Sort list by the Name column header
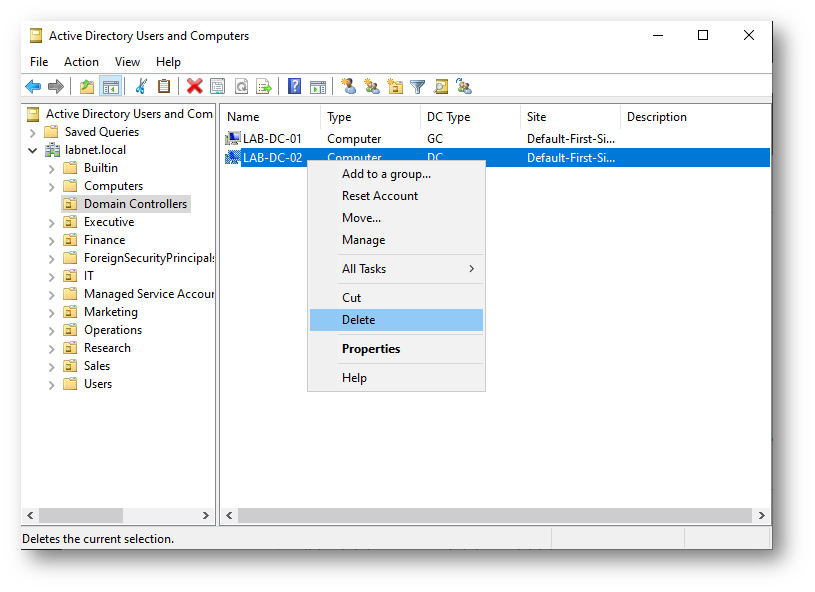Screen dimensions: 815x592 click(270, 117)
